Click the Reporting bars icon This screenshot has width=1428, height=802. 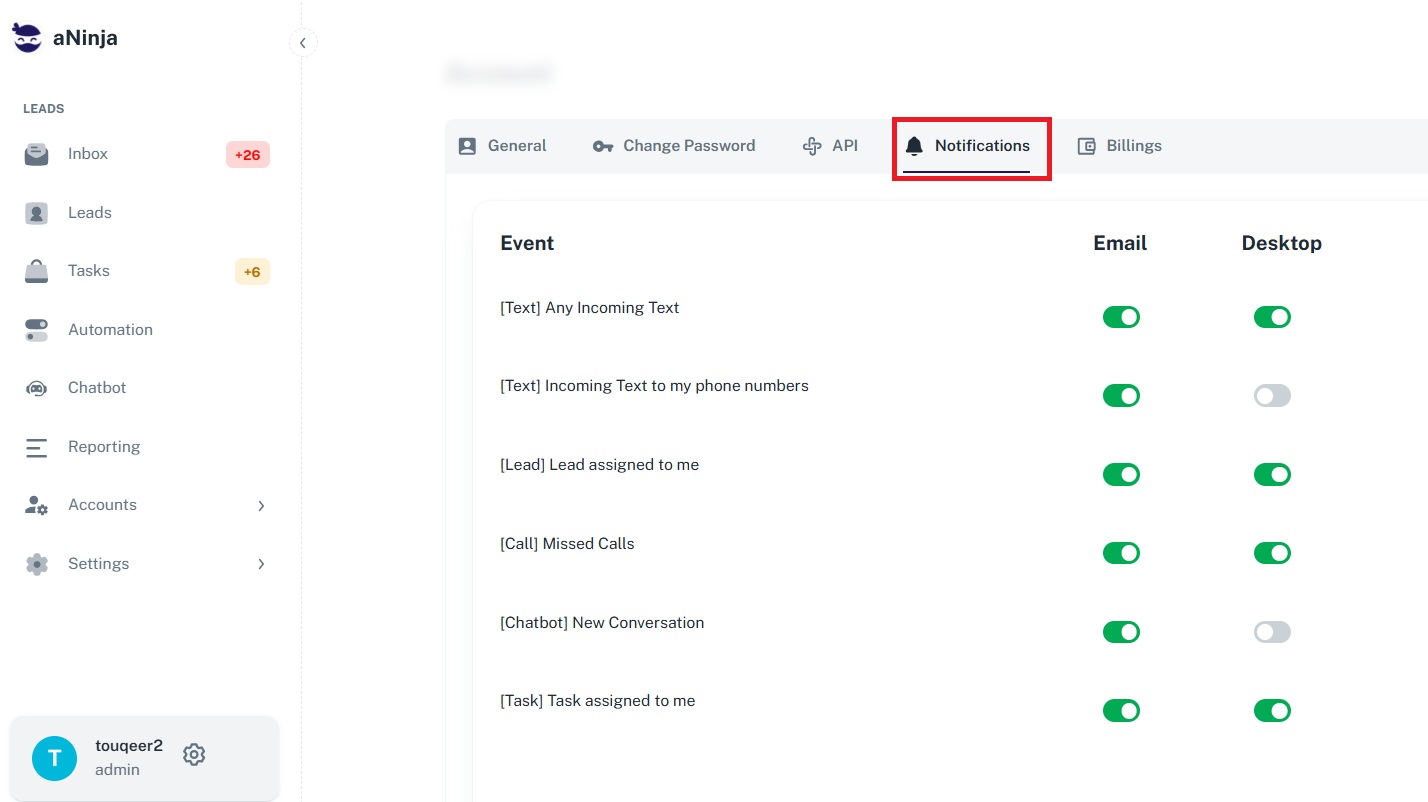(x=36, y=447)
